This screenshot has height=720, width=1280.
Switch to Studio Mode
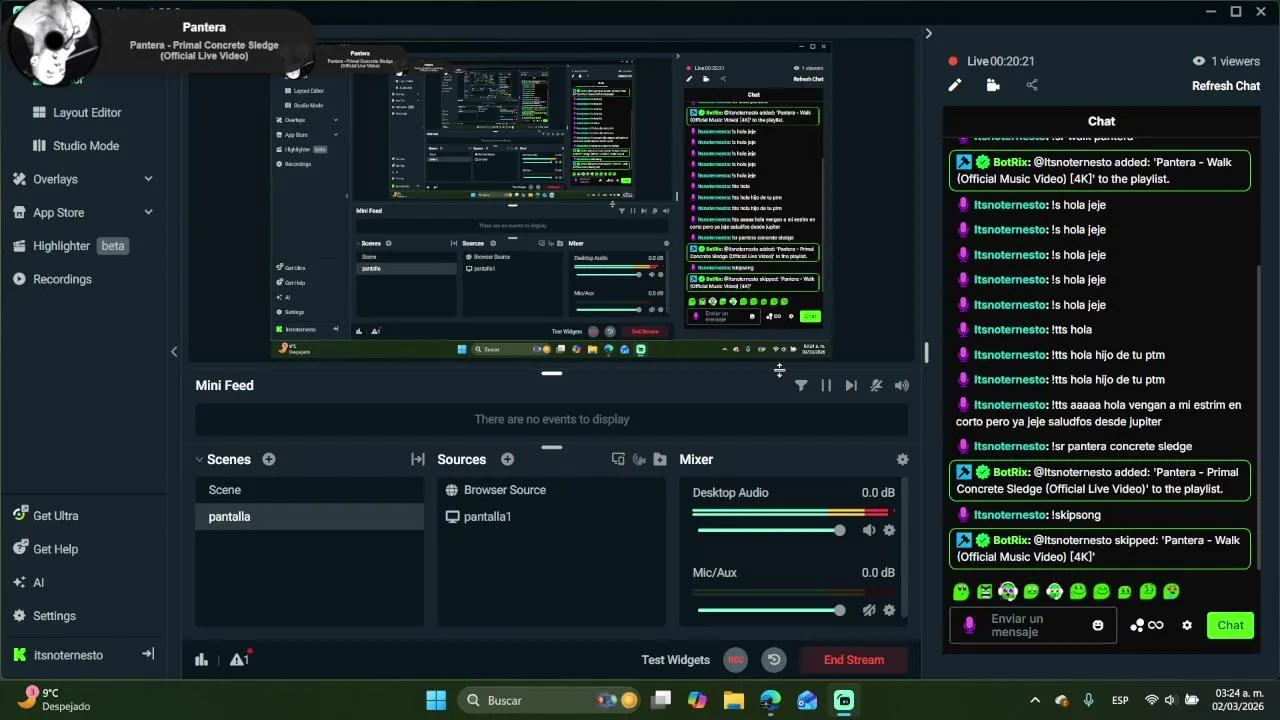[75, 146]
